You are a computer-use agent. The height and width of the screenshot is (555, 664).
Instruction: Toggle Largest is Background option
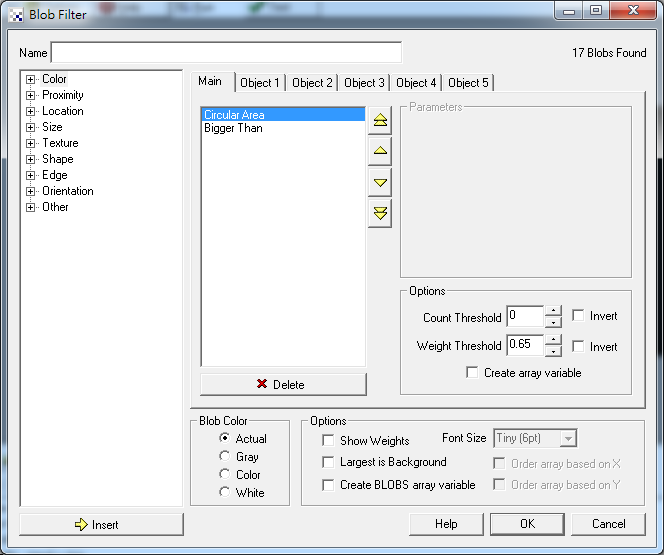pos(328,462)
